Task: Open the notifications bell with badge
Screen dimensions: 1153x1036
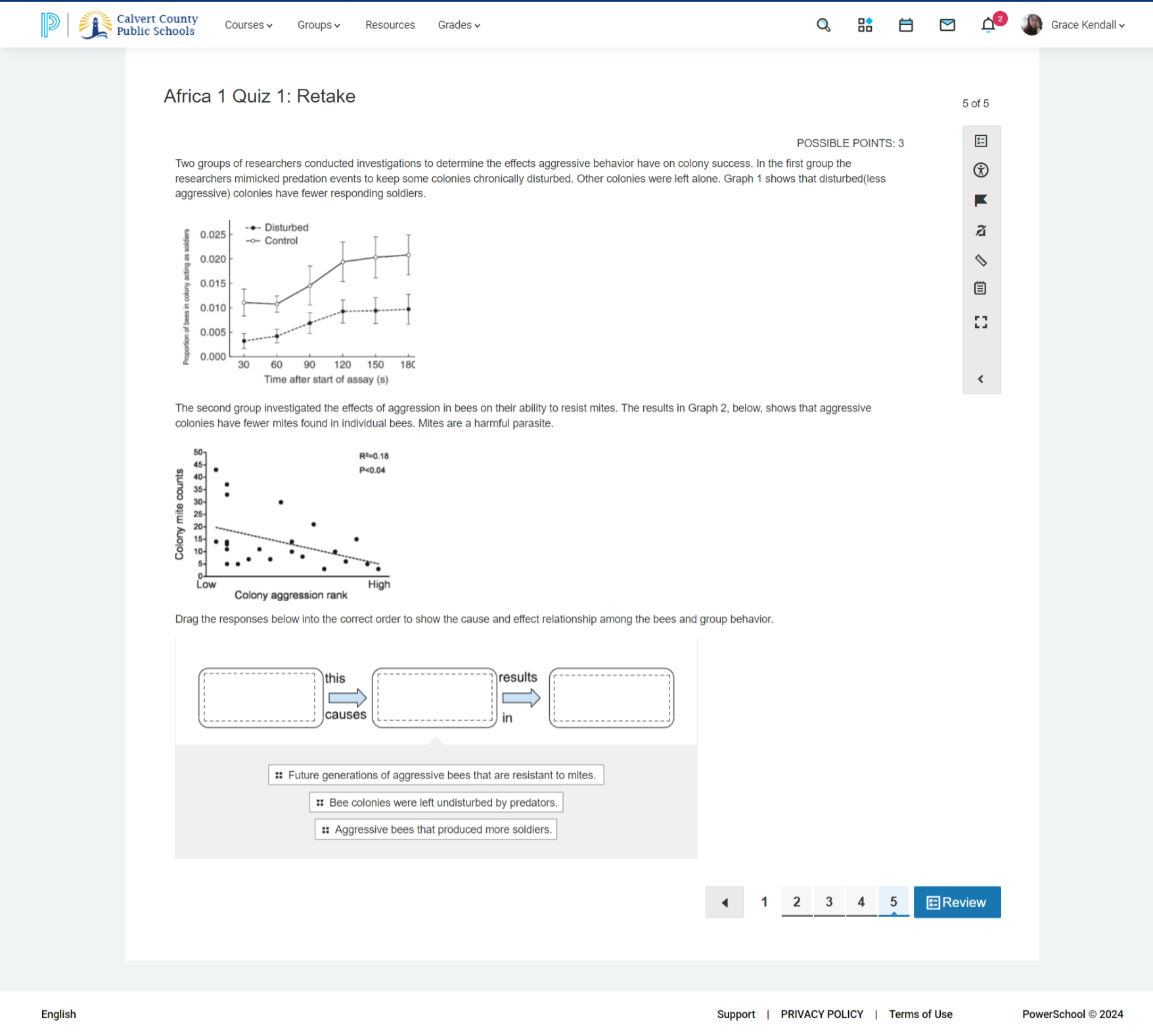Action: [x=989, y=25]
